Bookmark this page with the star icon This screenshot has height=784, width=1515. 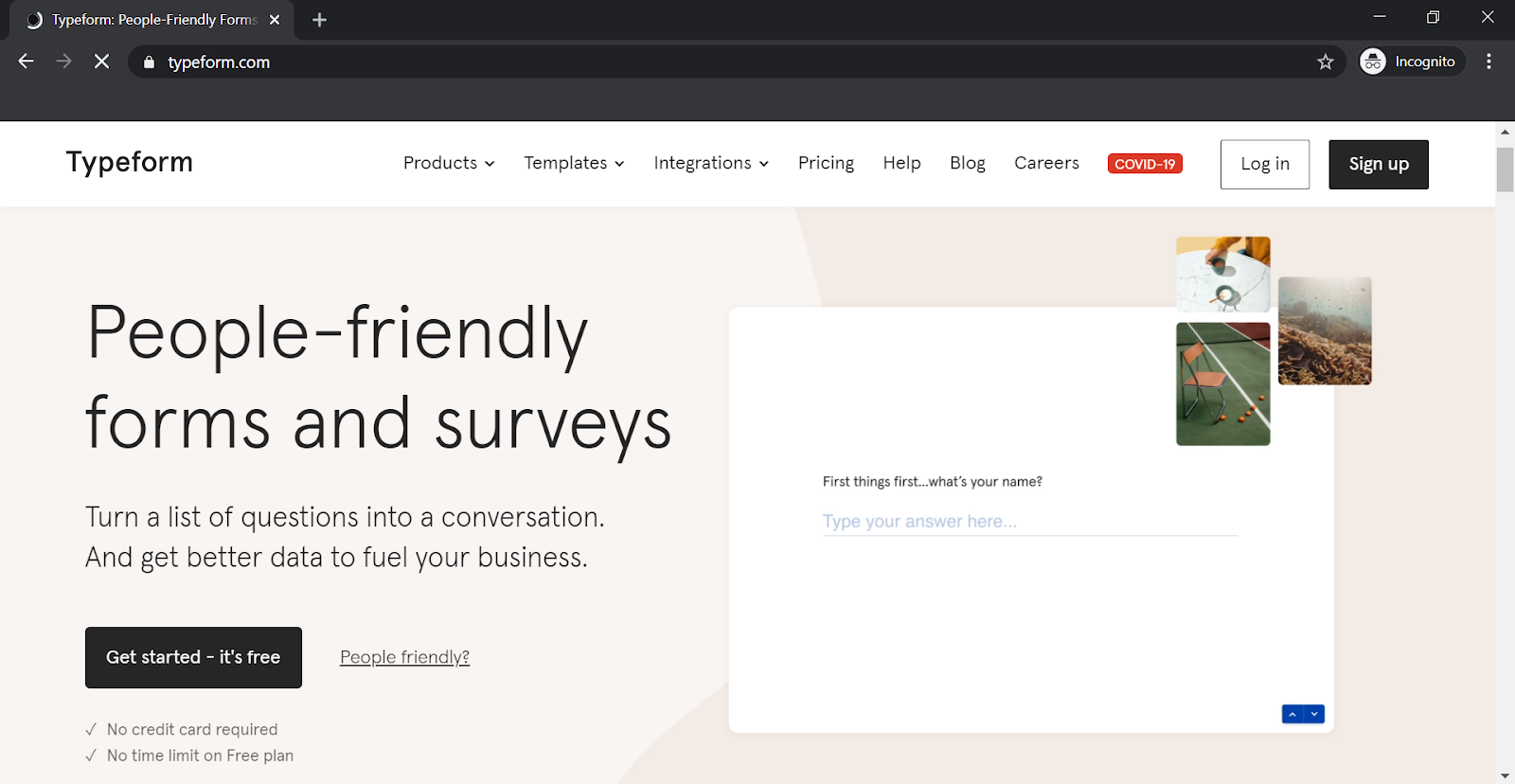pos(1325,62)
